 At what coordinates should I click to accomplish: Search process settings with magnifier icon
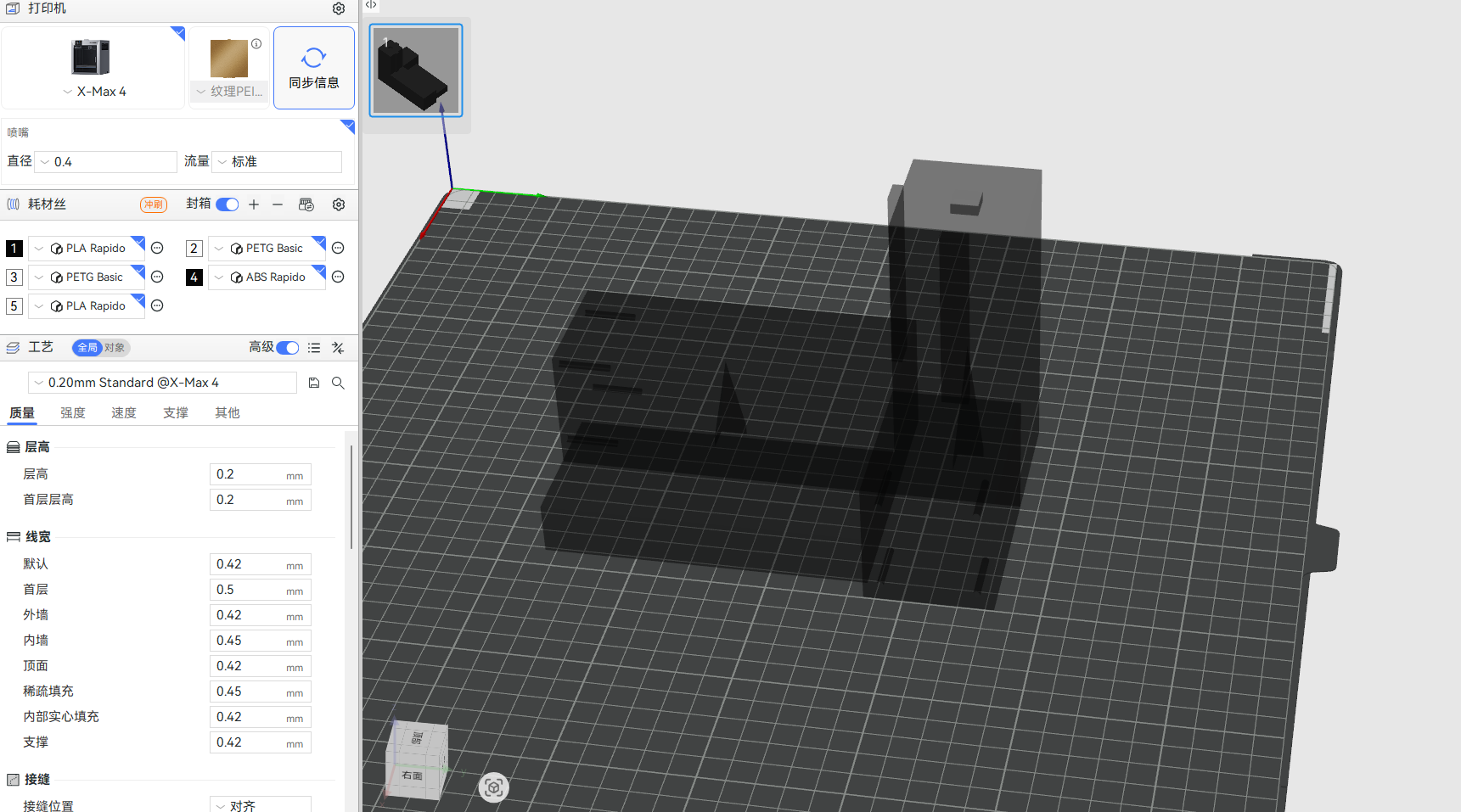(x=338, y=383)
